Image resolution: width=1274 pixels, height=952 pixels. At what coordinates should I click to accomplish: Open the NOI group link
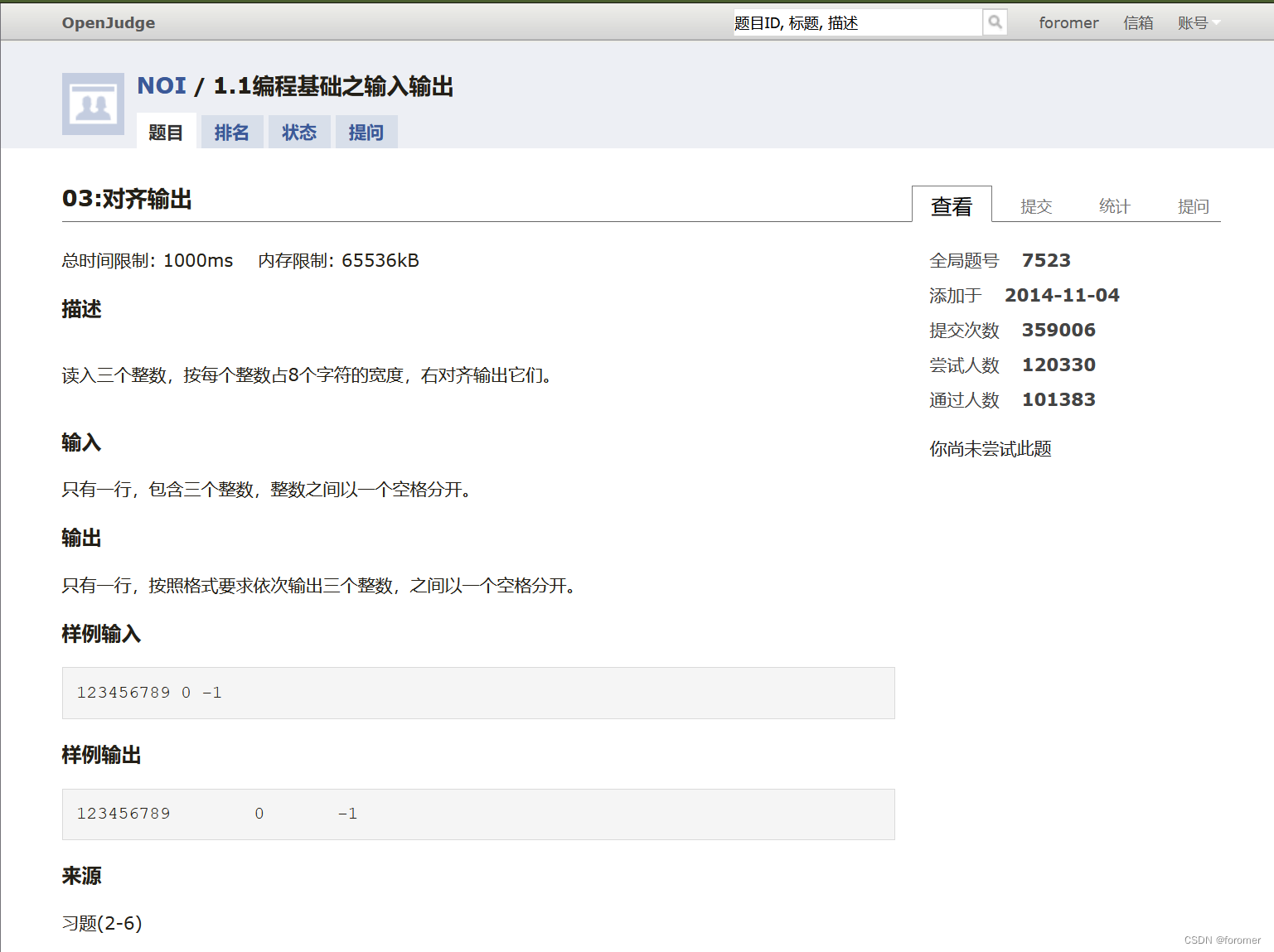(x=162, y=85)
